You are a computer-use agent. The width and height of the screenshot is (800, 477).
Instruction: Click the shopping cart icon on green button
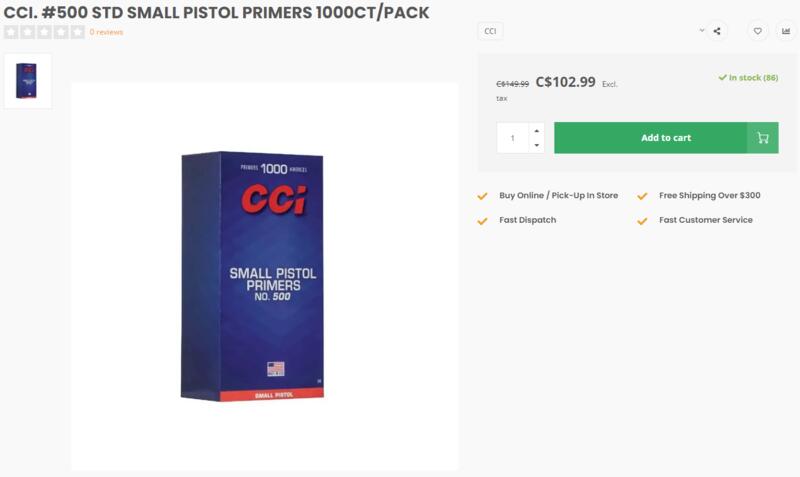click(x=763, y=138)
